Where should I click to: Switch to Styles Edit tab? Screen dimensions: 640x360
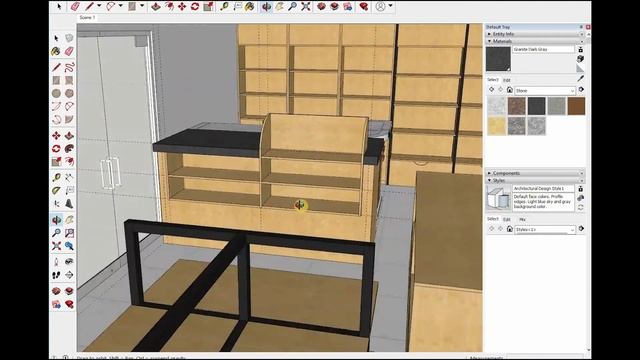(x=507, y=220)
